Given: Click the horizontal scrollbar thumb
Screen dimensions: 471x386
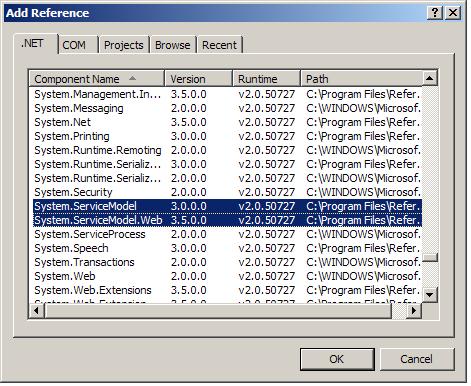Looking at the screenshot, I should [x=218, y=311].
